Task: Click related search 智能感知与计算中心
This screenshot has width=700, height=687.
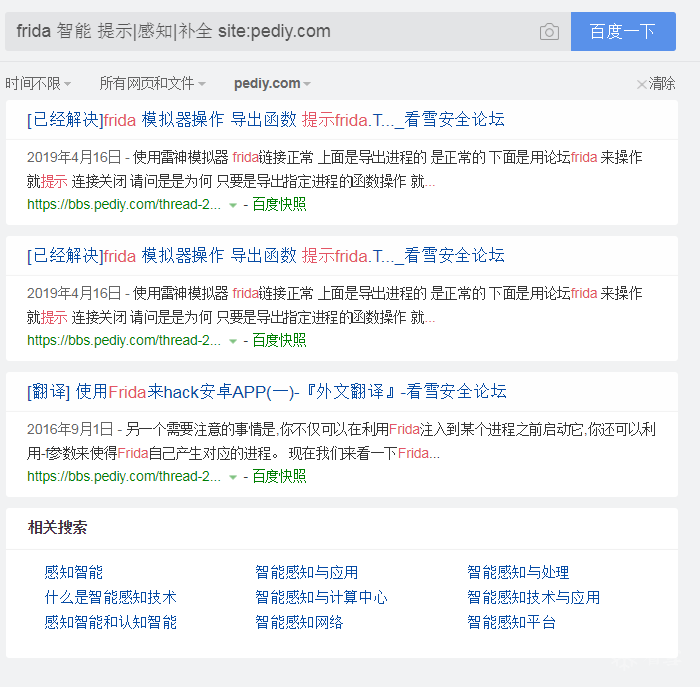Action: tap(321, 597)
